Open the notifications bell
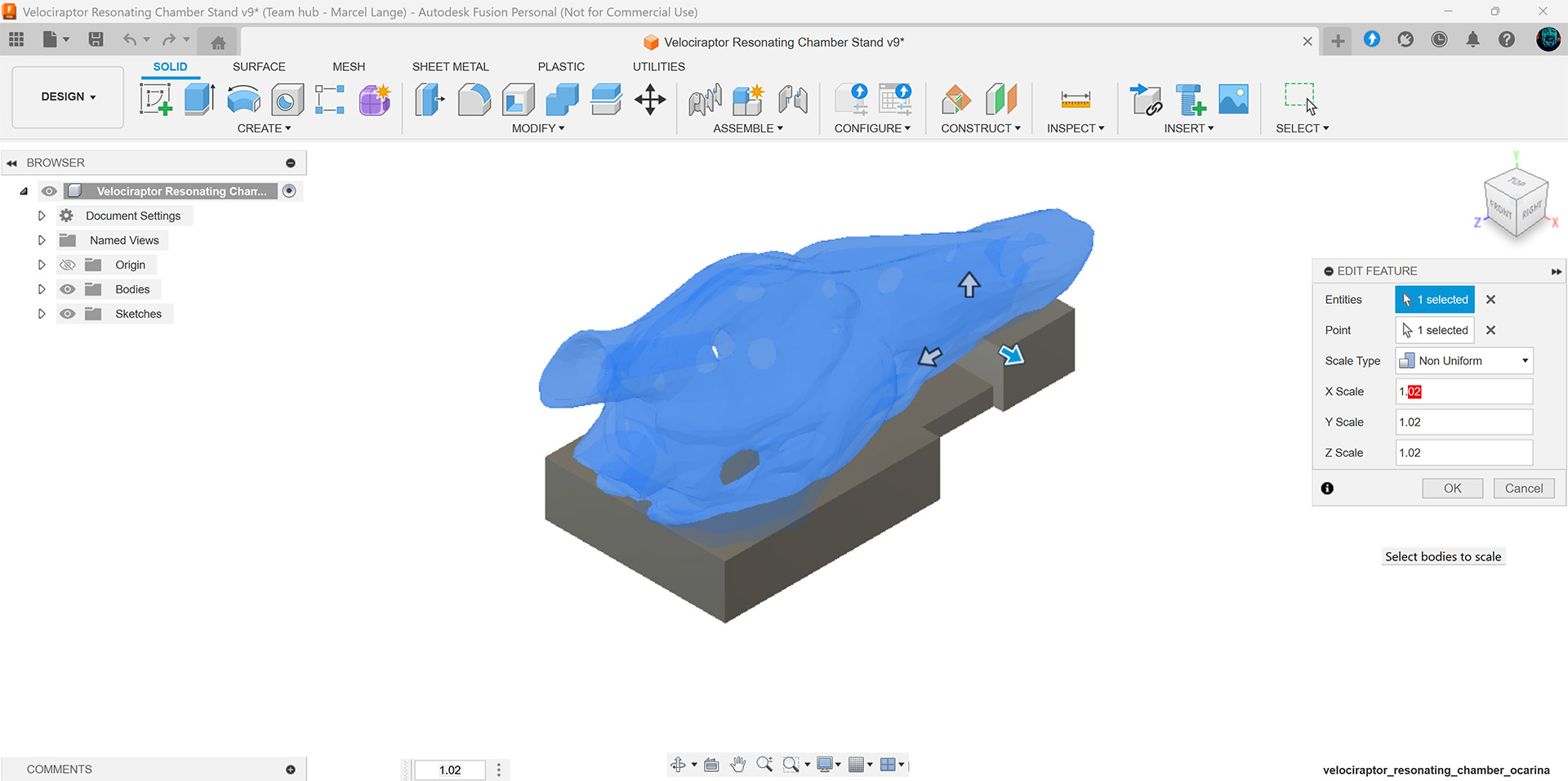 [x=1472, y=39]
